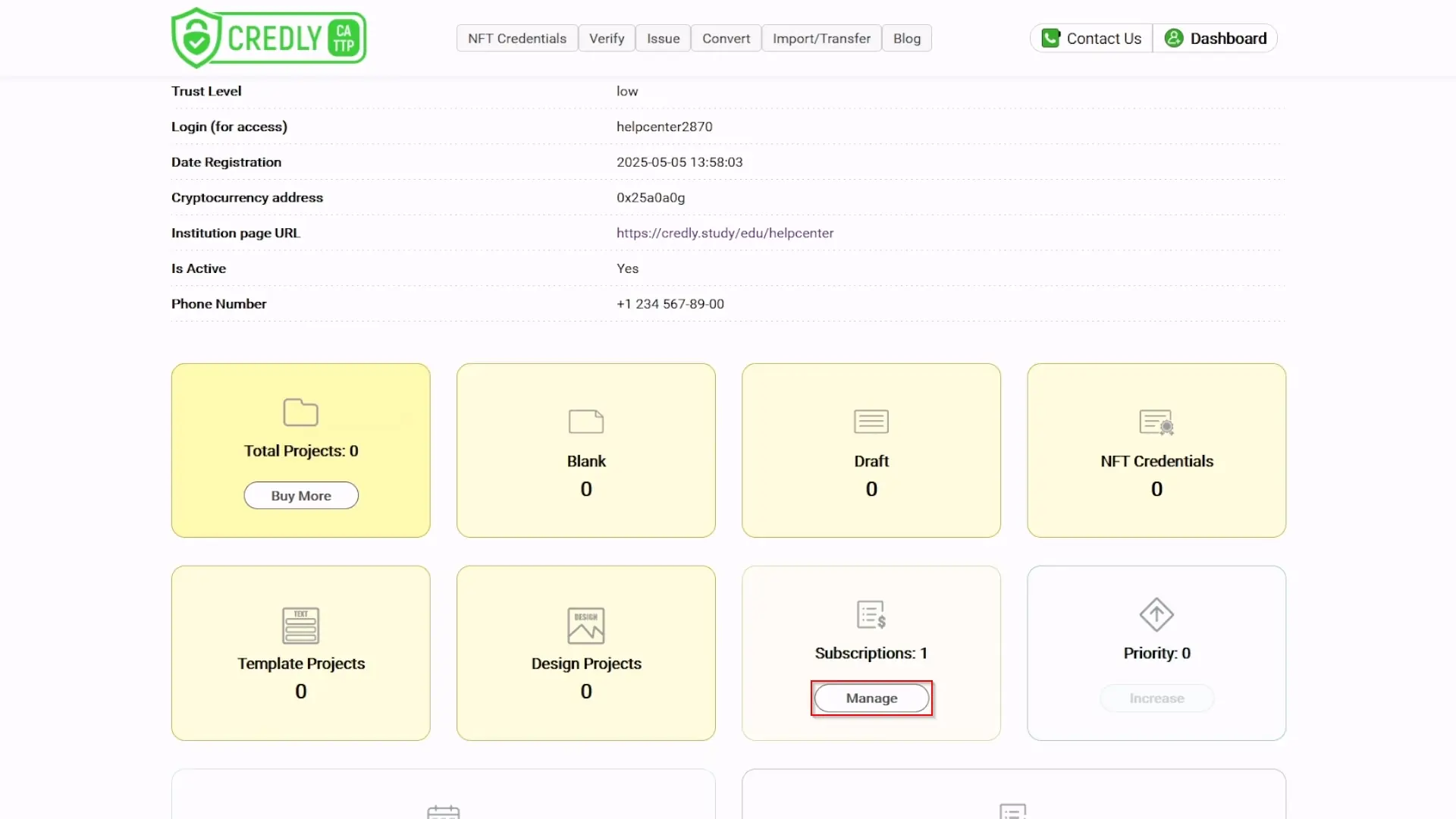Click the Manage subscriptions button
Image resolution: width=1456 pixels, height=819 pixels.
pos(871,698)
